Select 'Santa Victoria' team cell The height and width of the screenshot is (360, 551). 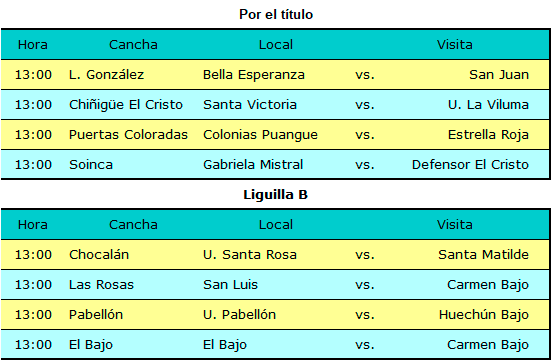(250, 104)
